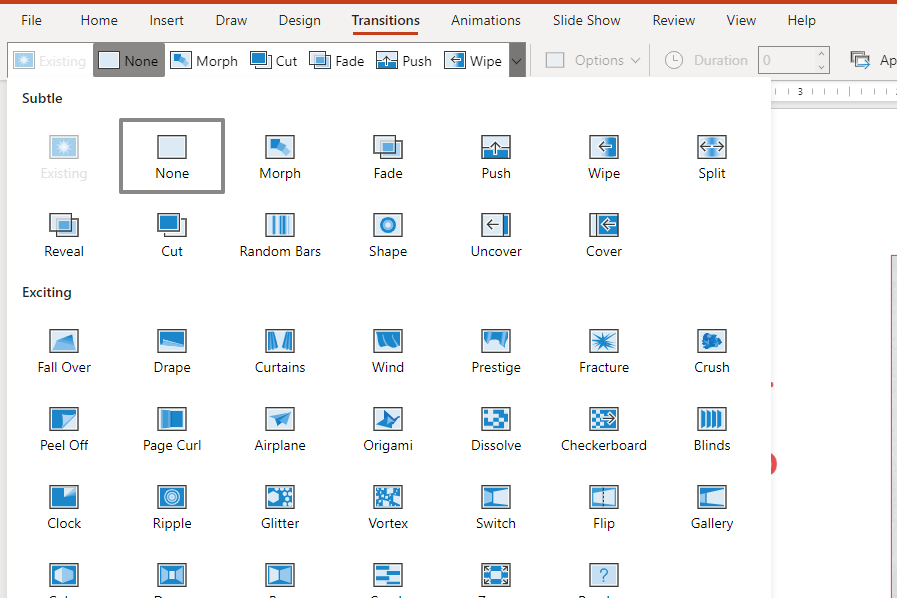Open the transition gallery dropdown arrow

pyautogui.click(x=517, y=60)
